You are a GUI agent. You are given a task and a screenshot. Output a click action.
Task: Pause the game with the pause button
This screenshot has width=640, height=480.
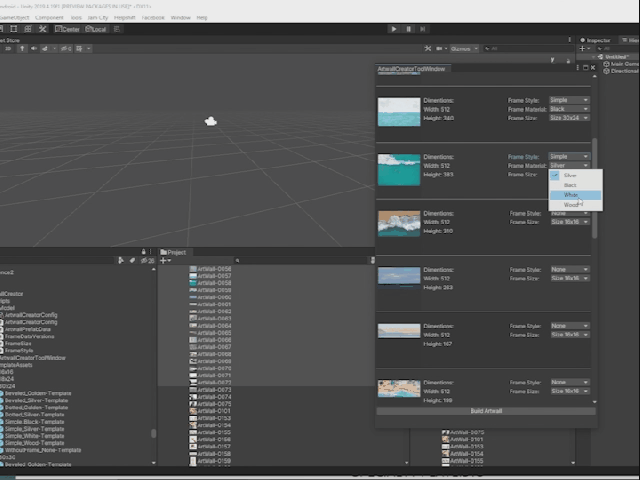pos(408,29)
